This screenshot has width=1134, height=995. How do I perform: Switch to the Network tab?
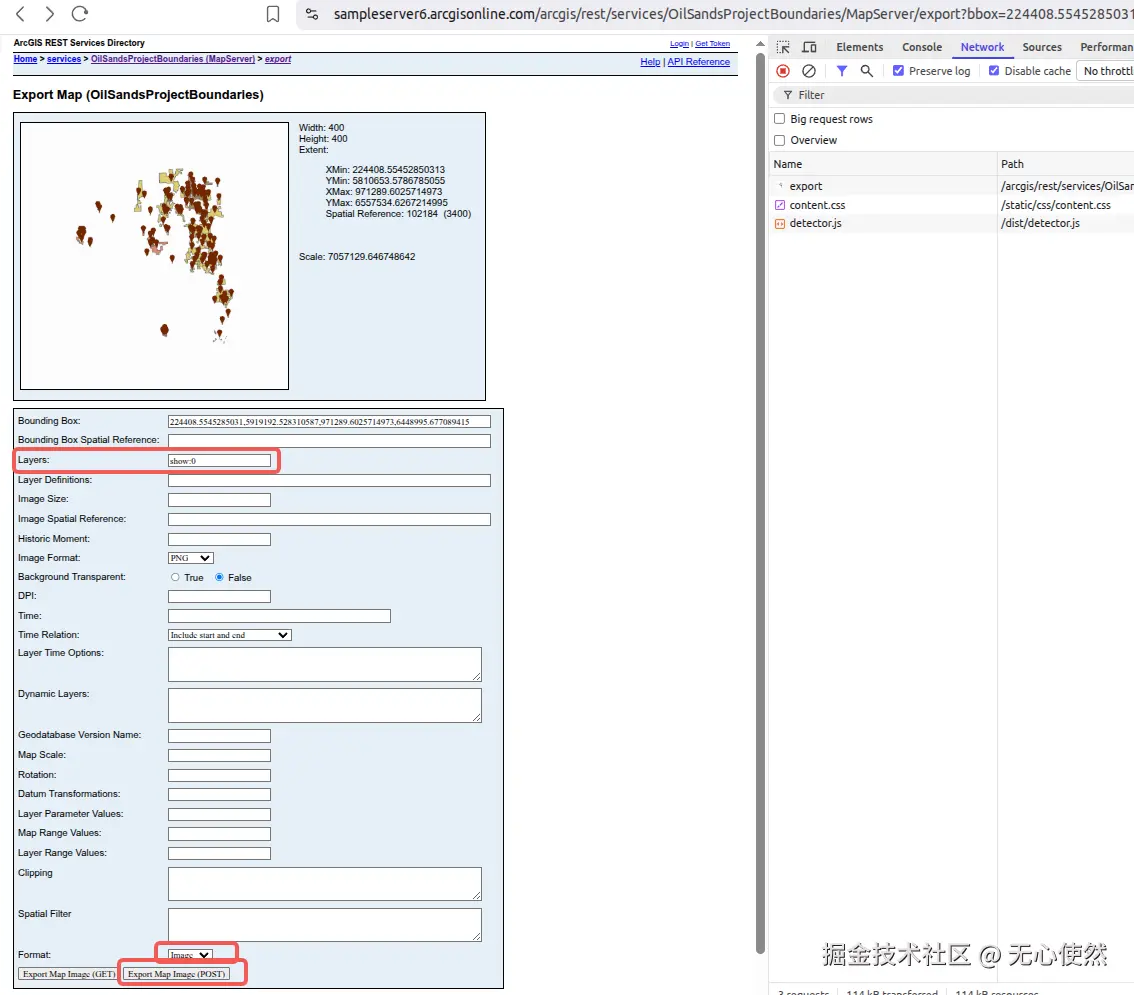tap(982, 47)
